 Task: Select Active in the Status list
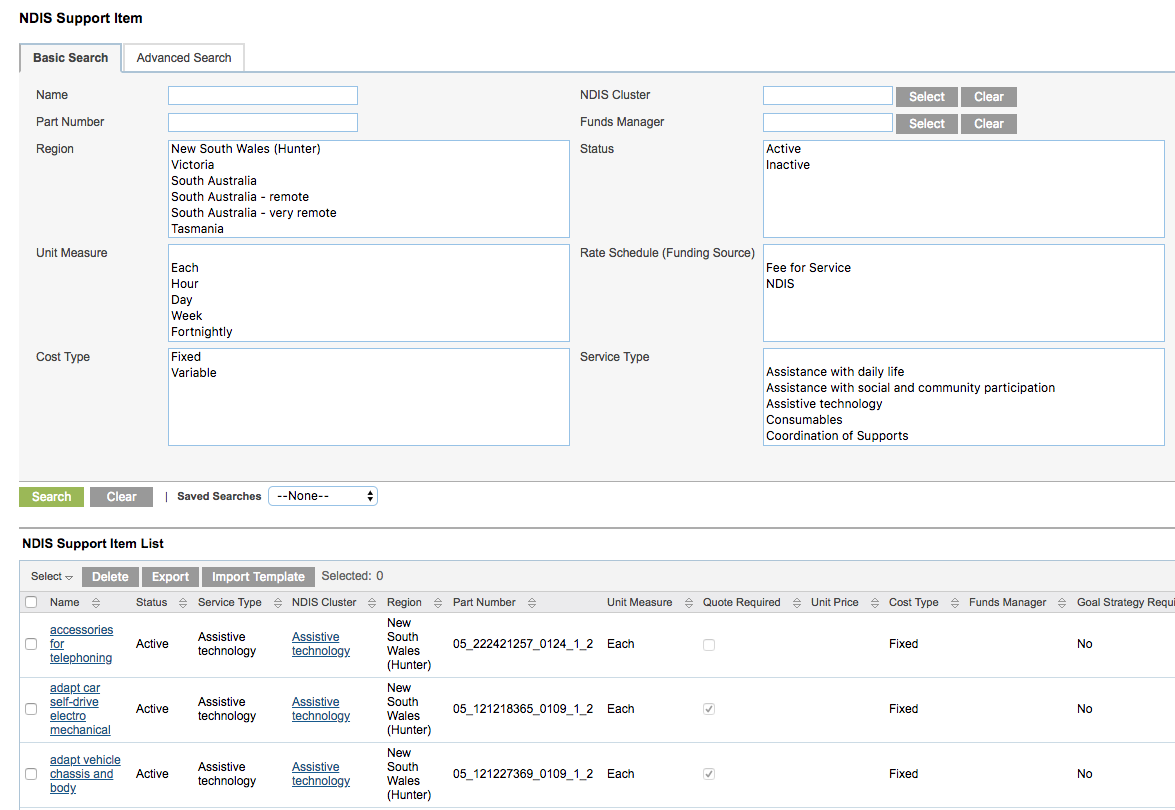pyautogui.click(x=783, y=149)
